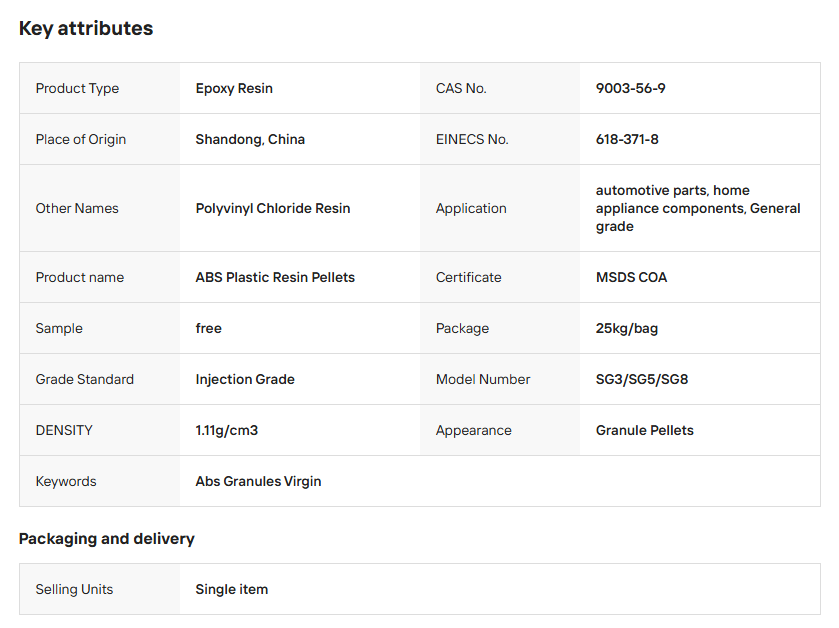Click the MSDS COA certificate value

click(x=631, y=277)
